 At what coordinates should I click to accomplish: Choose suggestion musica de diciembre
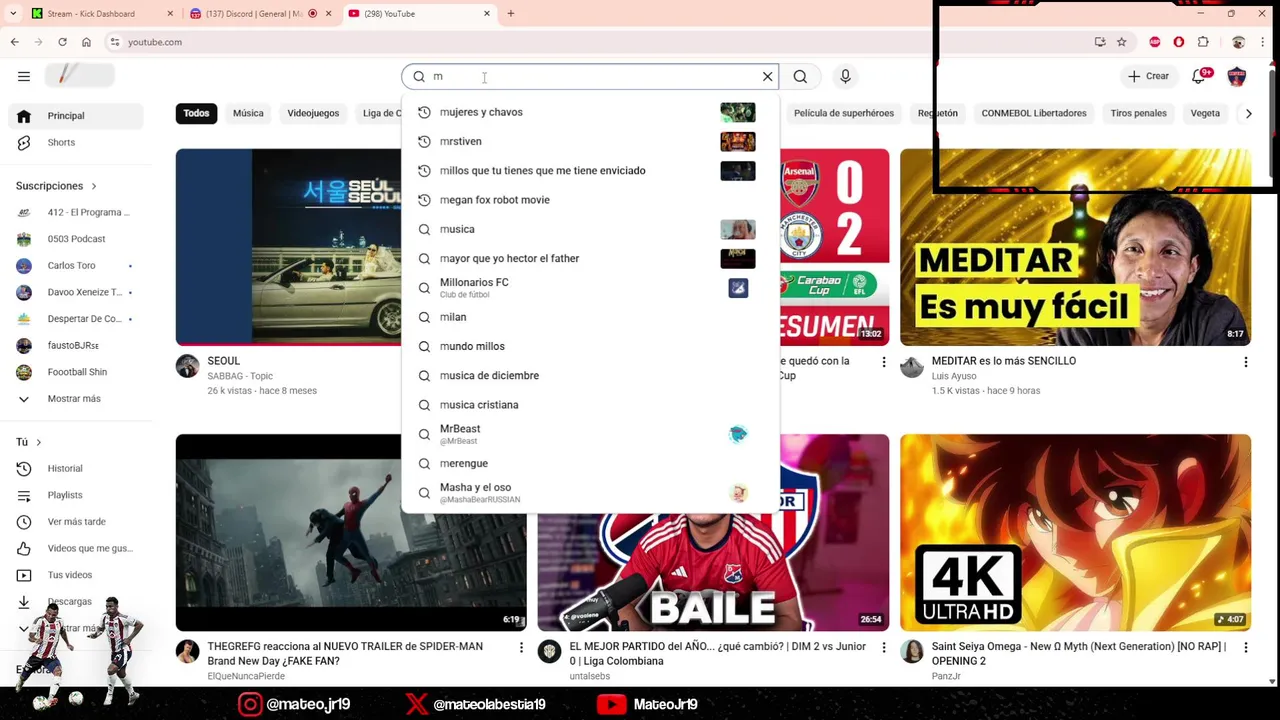(590, 375)
